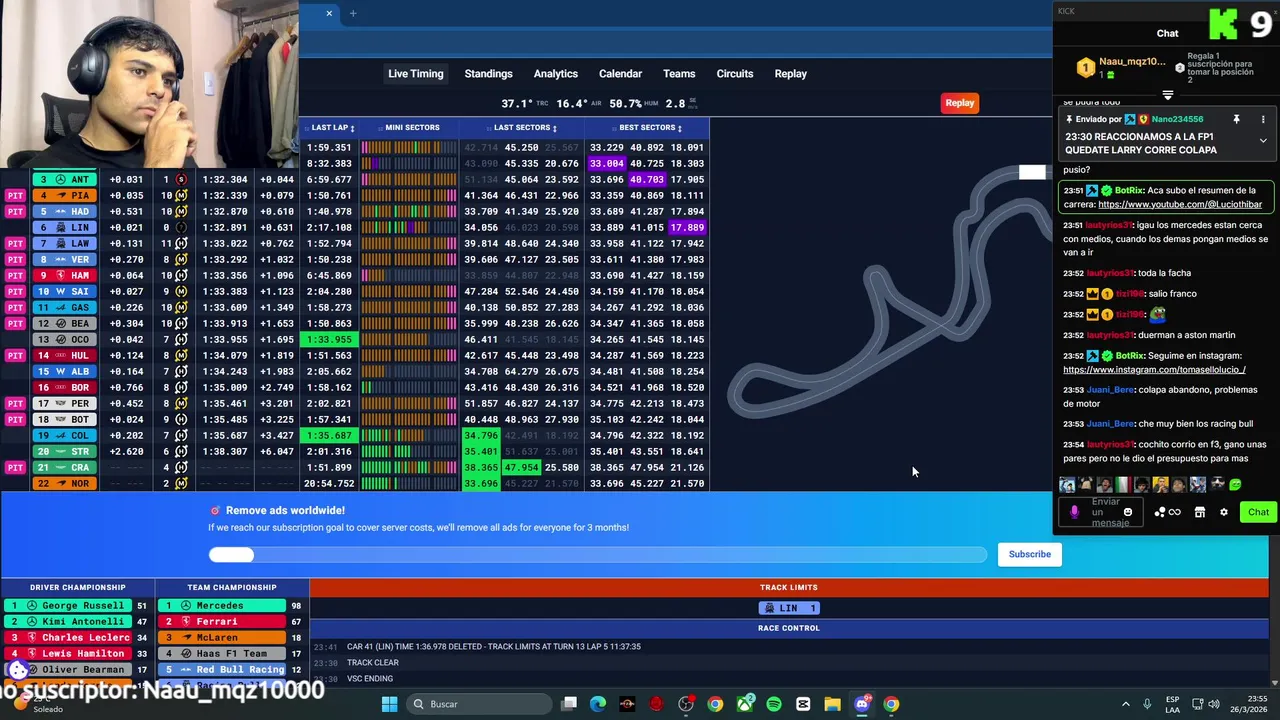This screenshot has width=1280, height=720.
Task: Sort by the Best Sectors column header
Action: [x=649, y=127]
